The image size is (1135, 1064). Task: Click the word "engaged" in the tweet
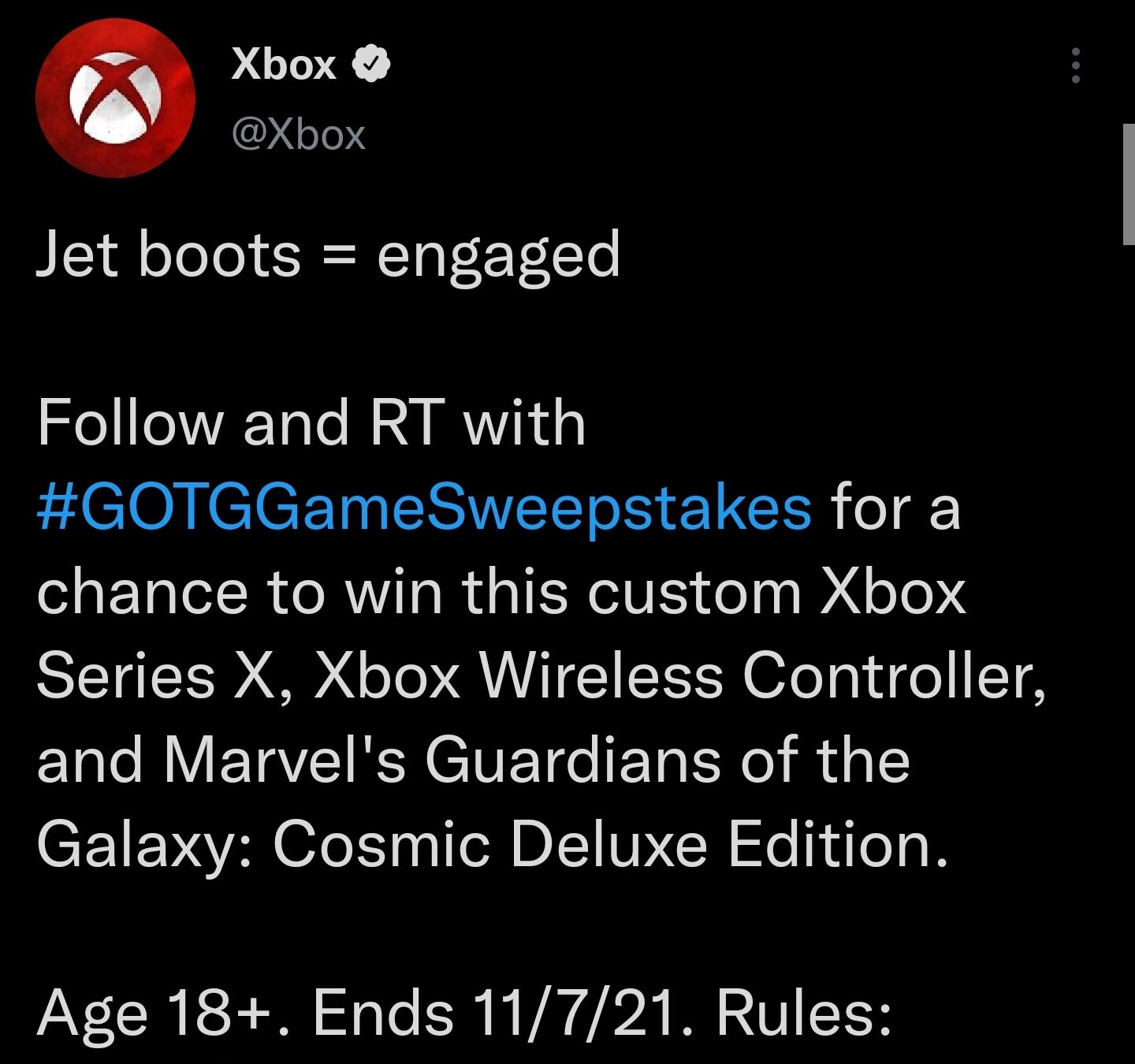click(498, 257)
